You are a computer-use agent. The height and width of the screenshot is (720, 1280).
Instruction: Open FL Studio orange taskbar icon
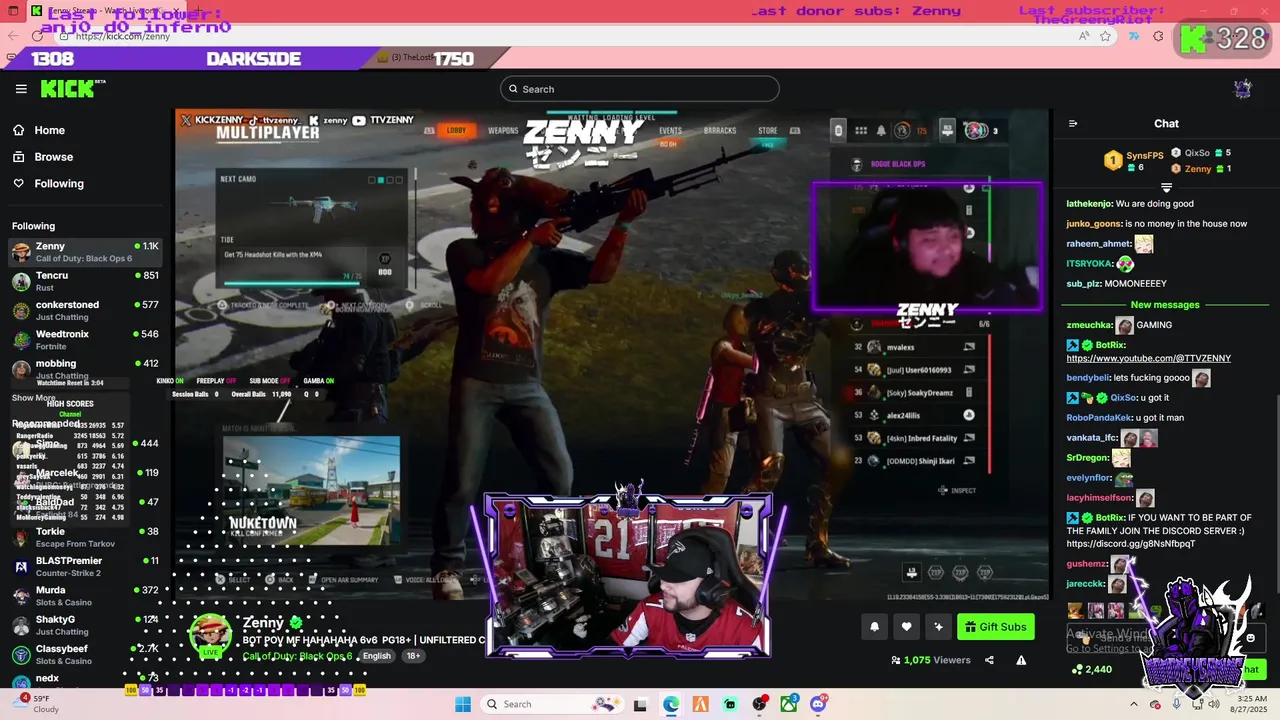tap(700, 704)
